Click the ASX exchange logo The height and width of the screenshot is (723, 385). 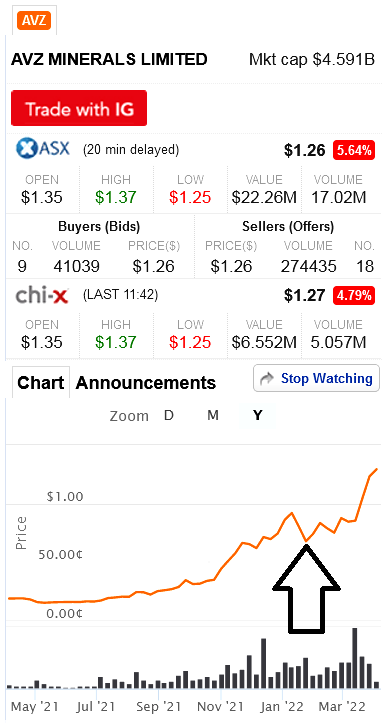[x=43, y=149]
